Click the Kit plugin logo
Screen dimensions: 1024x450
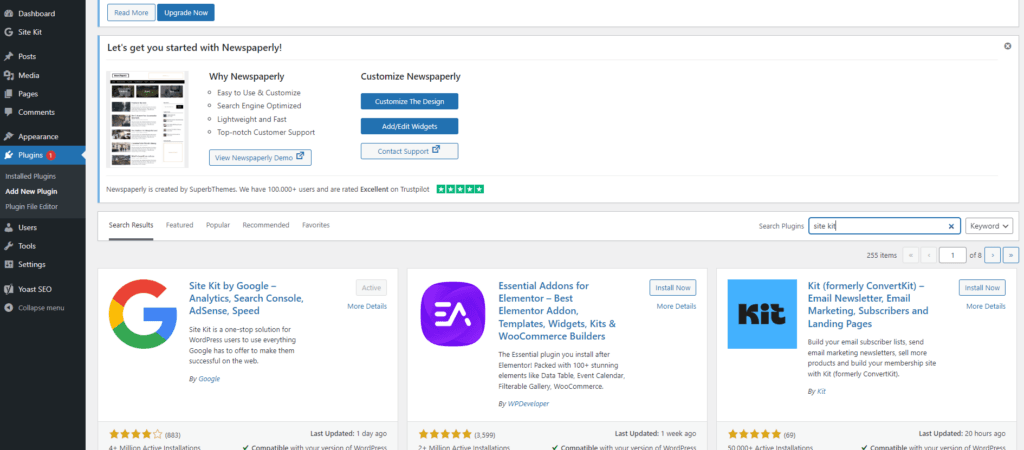(x=762, y=314)
